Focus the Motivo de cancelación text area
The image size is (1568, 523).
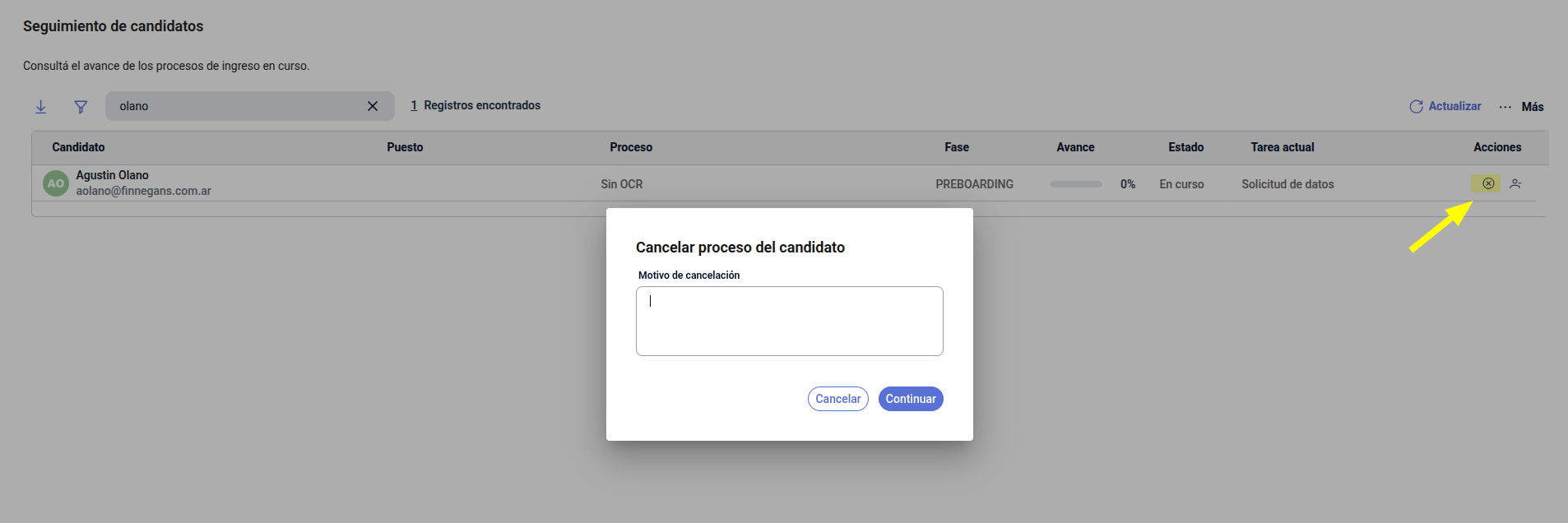pos(789,321)
